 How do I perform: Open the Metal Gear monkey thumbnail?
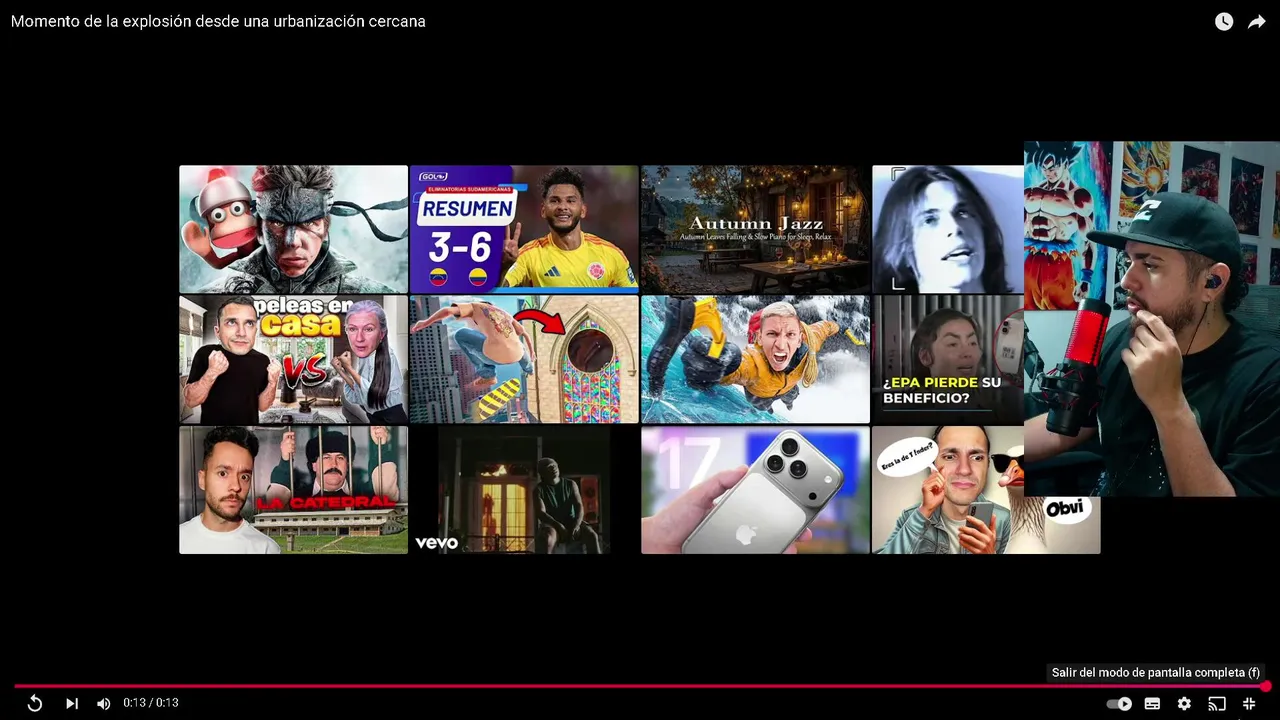(x=293, y=229)
